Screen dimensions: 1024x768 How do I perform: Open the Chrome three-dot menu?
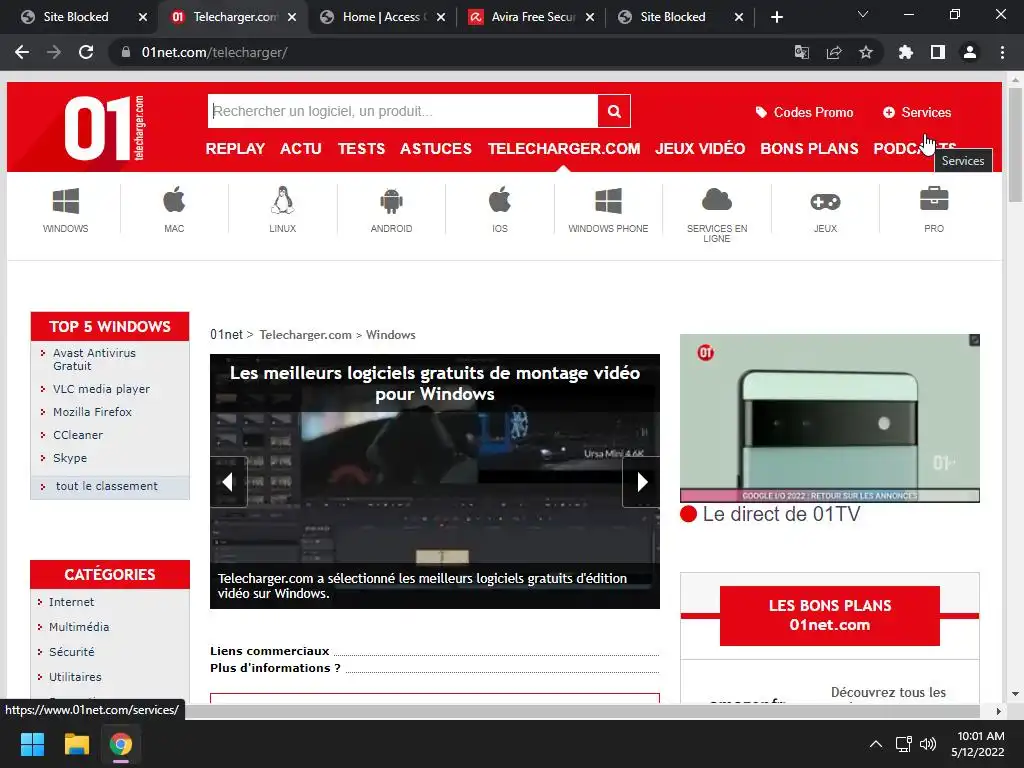click(1002, 52)
